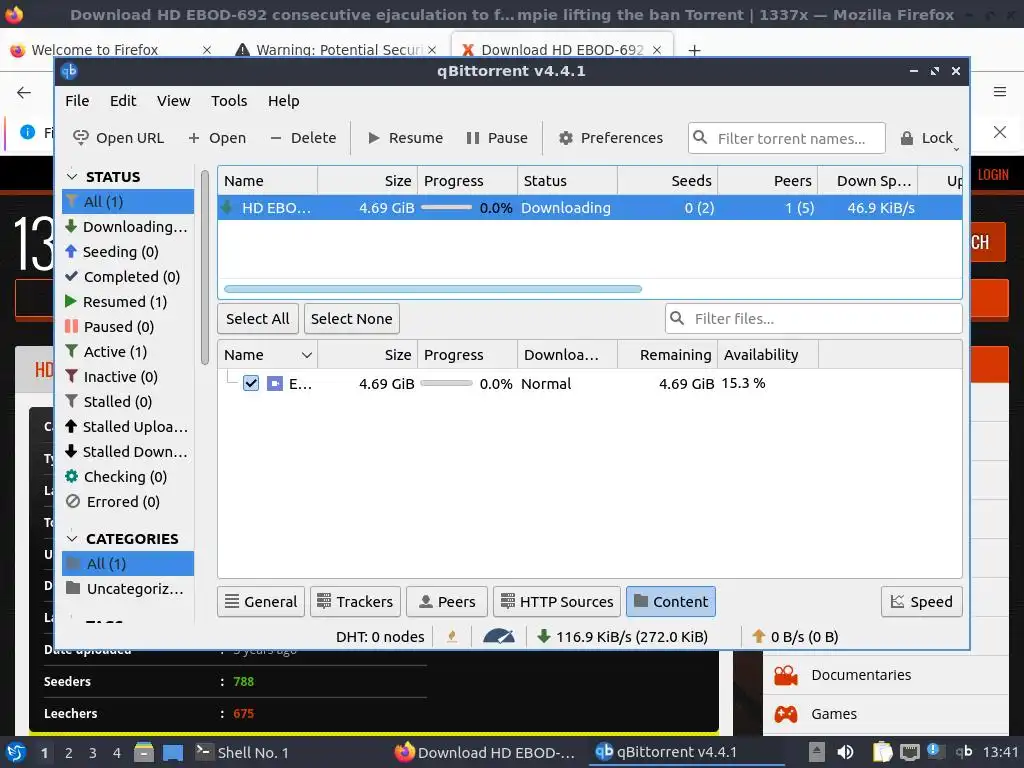
Task: Click the Speed graph button
Action: pyautogui.click(x=921, y=601)
